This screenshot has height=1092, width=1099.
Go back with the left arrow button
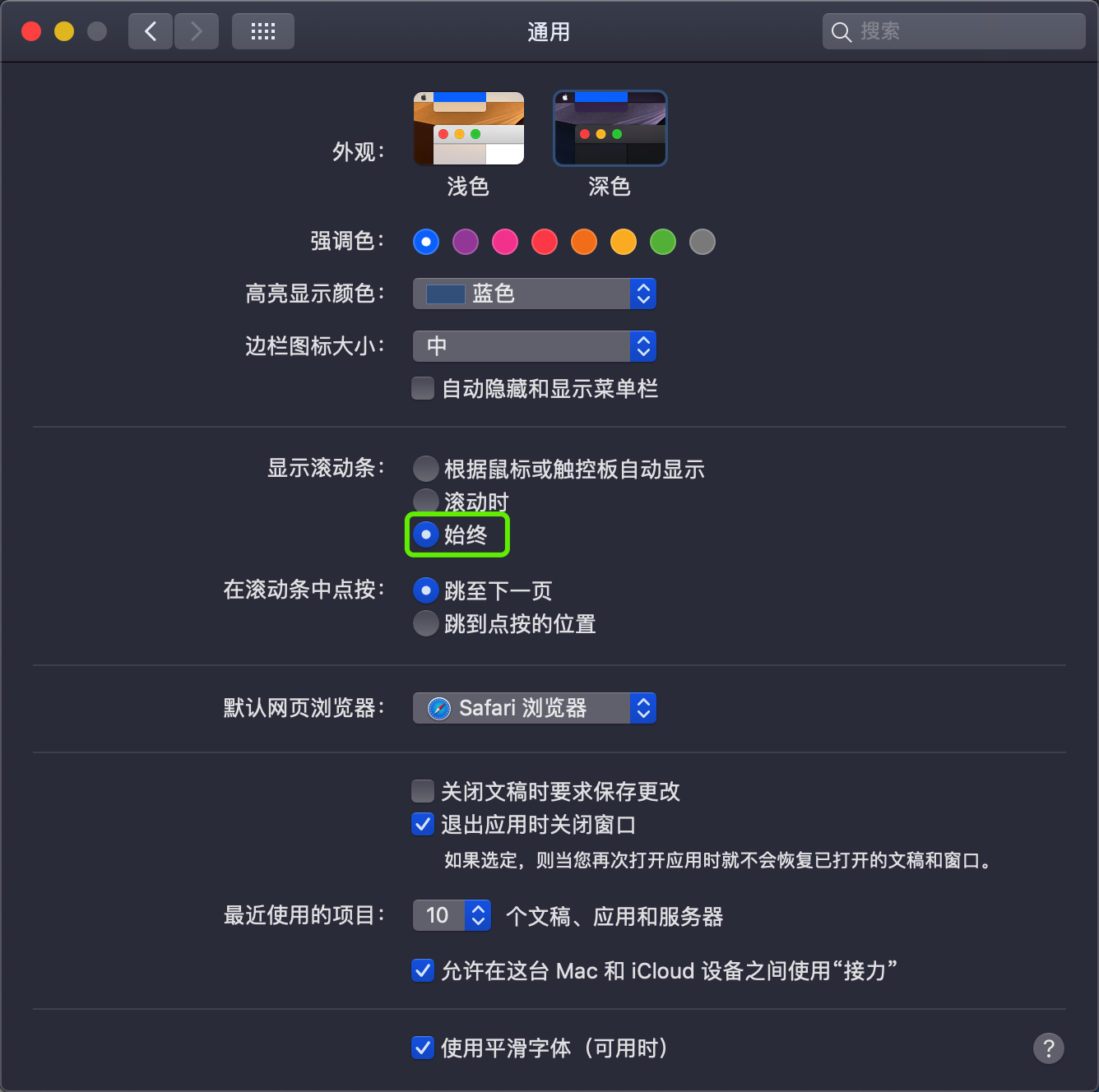pos(151,31)
